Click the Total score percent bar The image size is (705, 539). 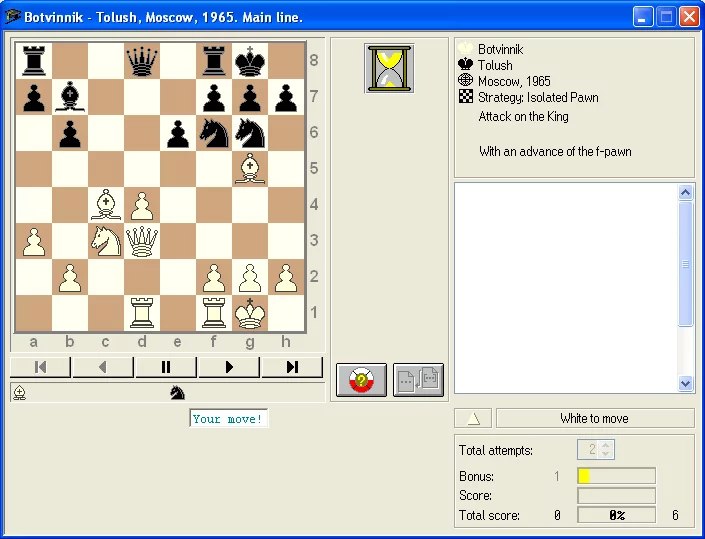(x=616, y=515)
